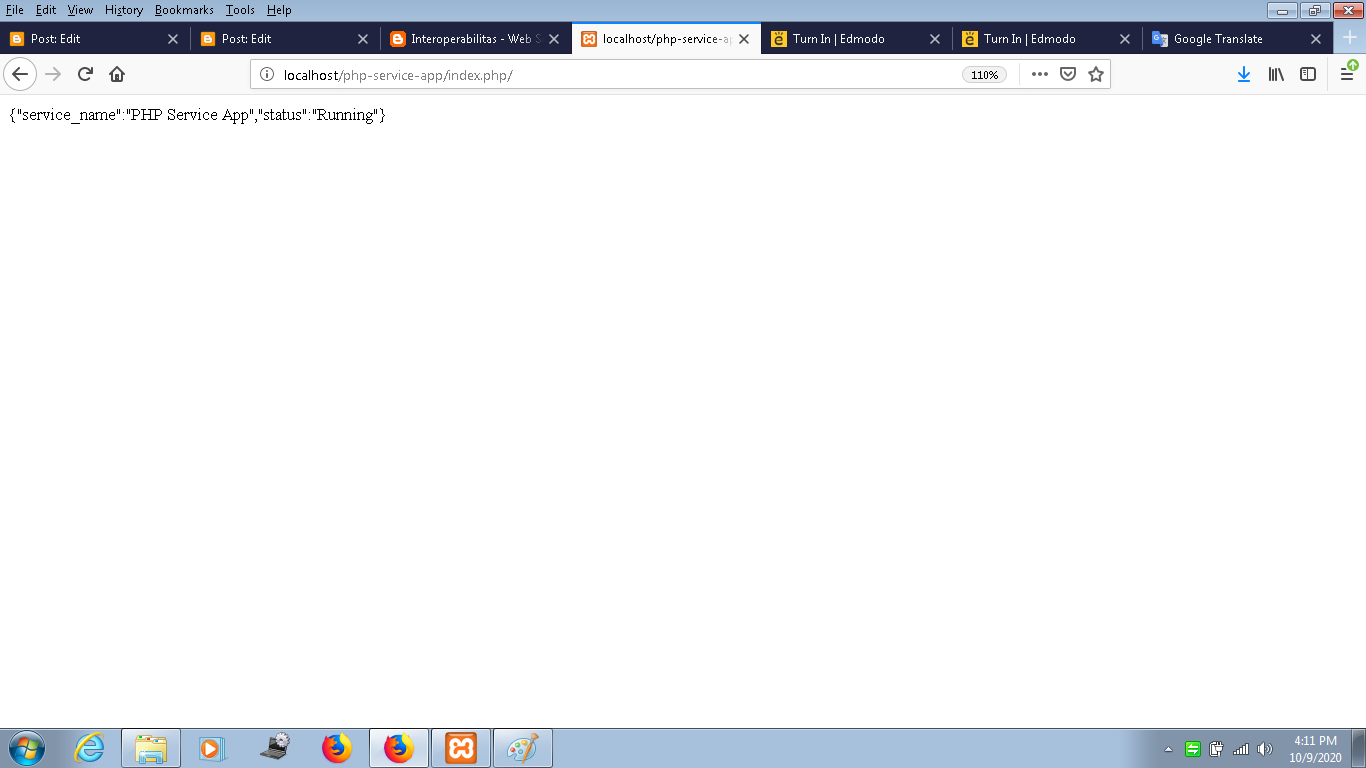Save page to Pocket
This screenshot has width=1366, height=768.
pos(1068,74)
